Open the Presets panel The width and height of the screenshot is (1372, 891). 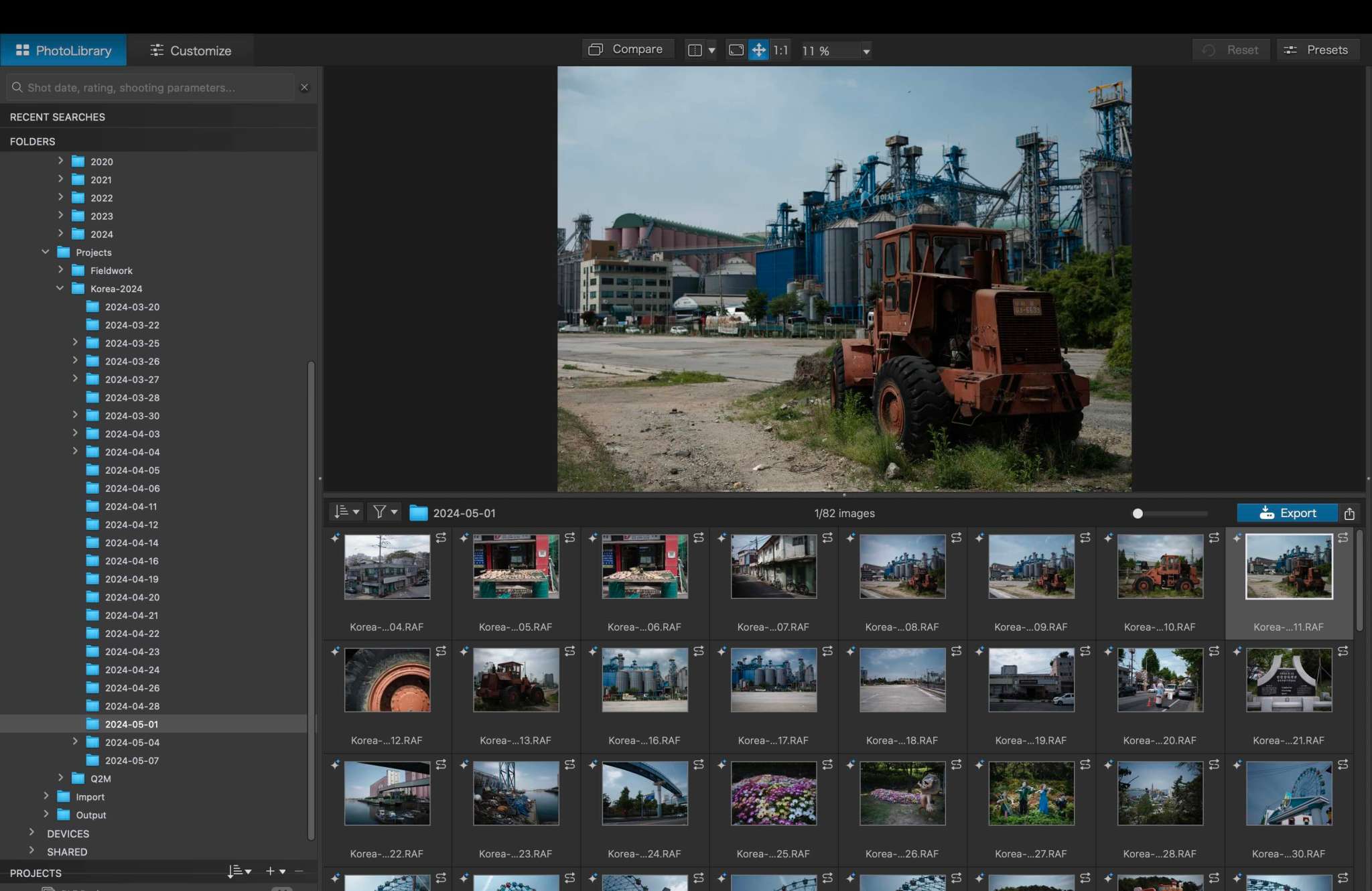click(1317, 49)
